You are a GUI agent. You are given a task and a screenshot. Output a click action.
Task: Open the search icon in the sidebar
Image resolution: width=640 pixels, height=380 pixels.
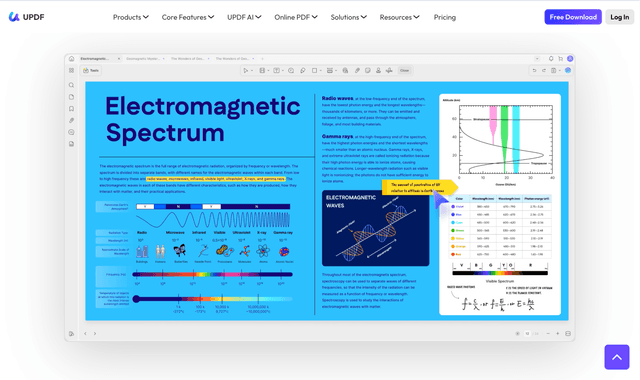click(x=71, y=85)
